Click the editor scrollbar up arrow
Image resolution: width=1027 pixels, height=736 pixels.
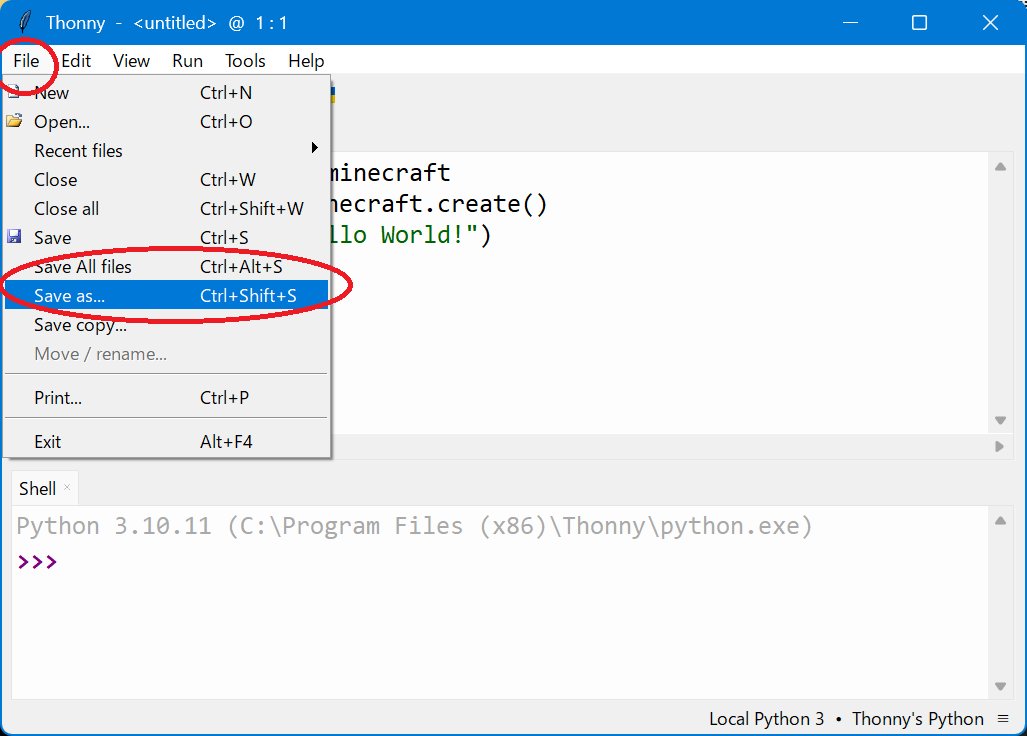click(x=1000, y=166)
